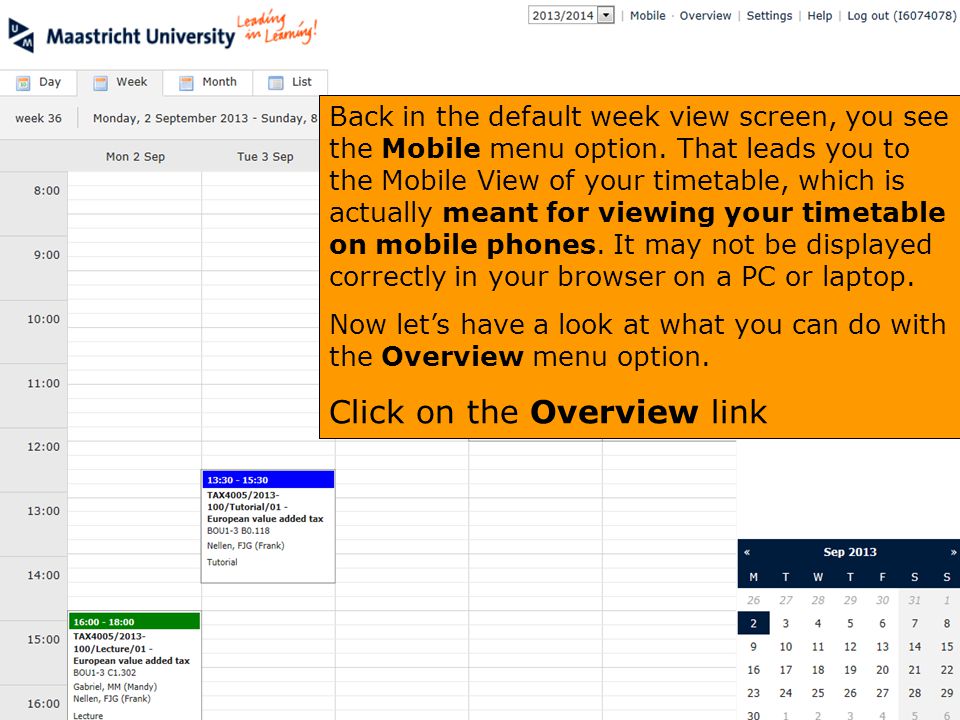The image size is (960, 720).
Task: Switch to the Month tab
Action: (208, 82)
